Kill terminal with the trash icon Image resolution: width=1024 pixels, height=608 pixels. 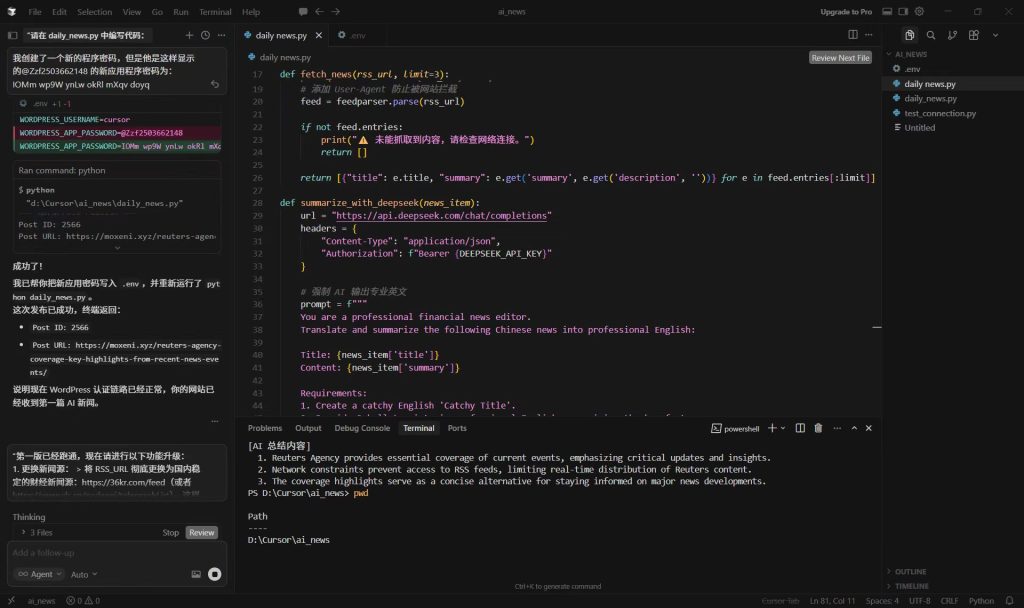tap(818, 428)
